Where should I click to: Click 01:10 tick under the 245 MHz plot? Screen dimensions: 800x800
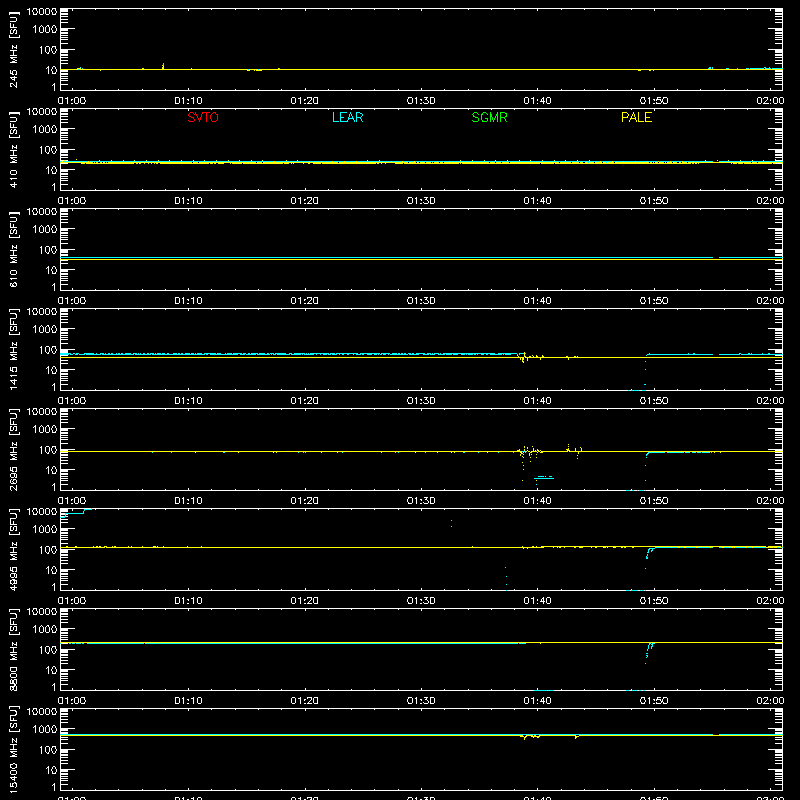click(x=188, y=101)
